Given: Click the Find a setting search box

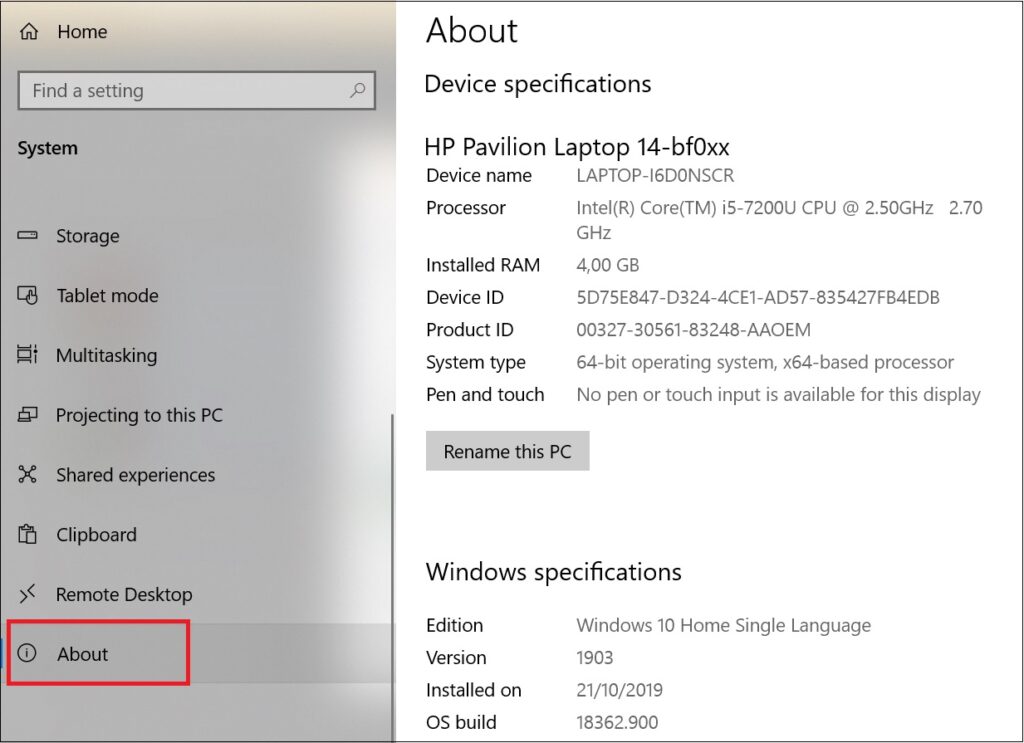Looking at the screenshot, I should pos(180,90).
